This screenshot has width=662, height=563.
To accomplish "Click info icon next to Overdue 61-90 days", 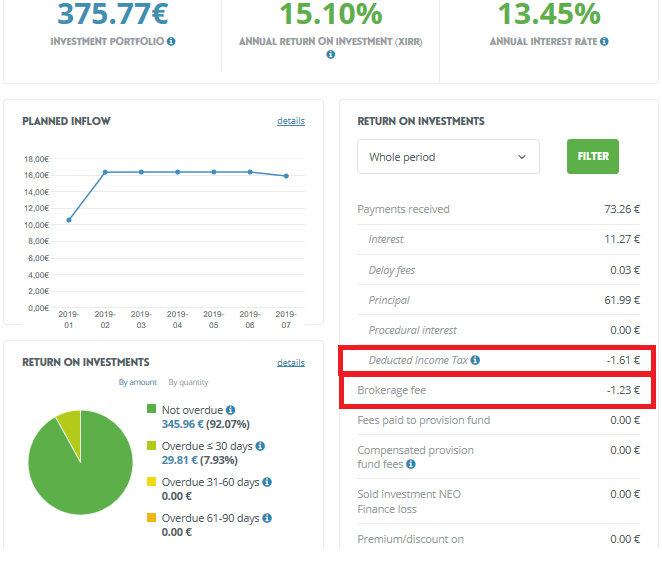I will click(x=267, y=518).
